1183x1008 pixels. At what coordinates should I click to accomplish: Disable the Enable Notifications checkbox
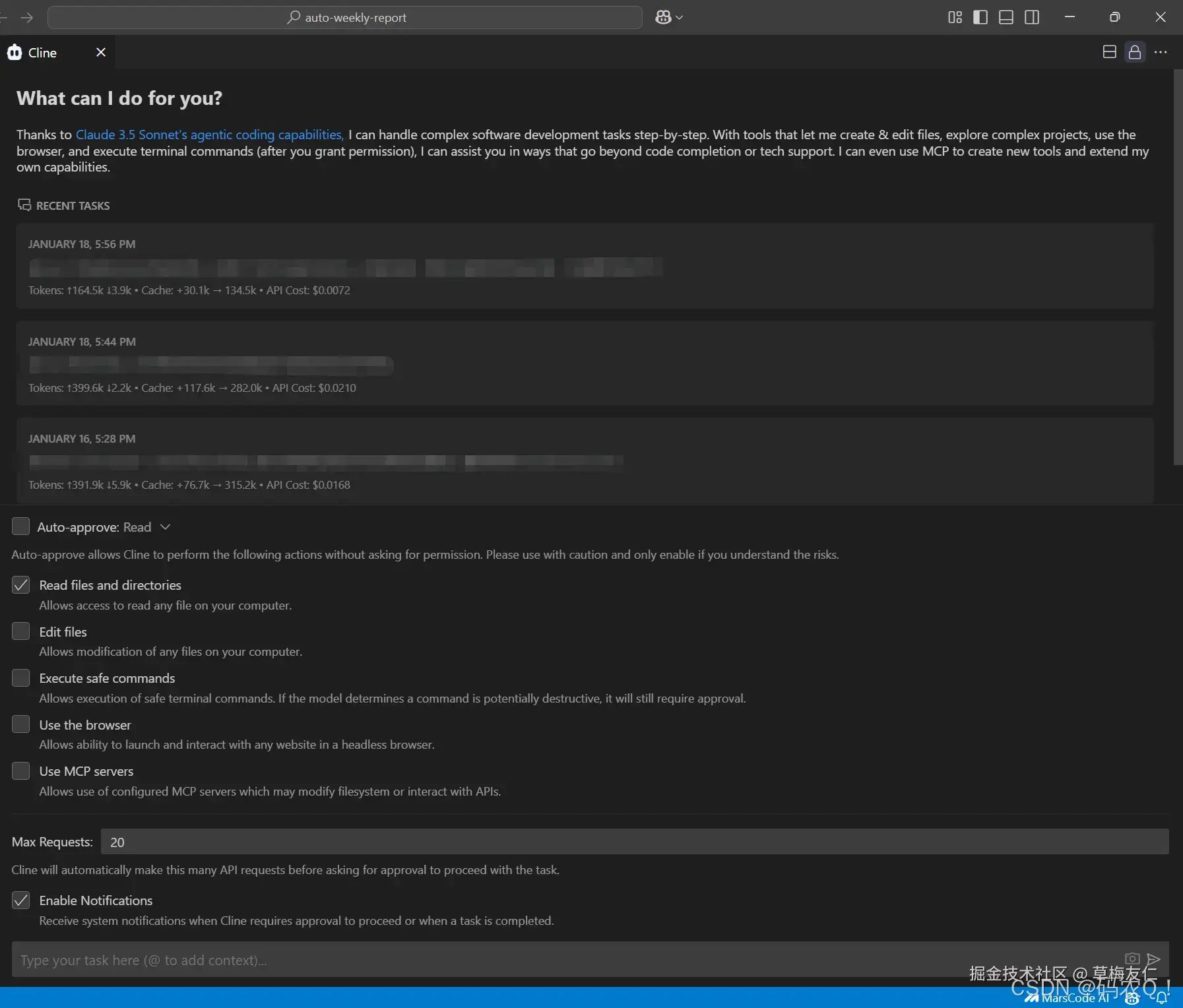(21, 900)
